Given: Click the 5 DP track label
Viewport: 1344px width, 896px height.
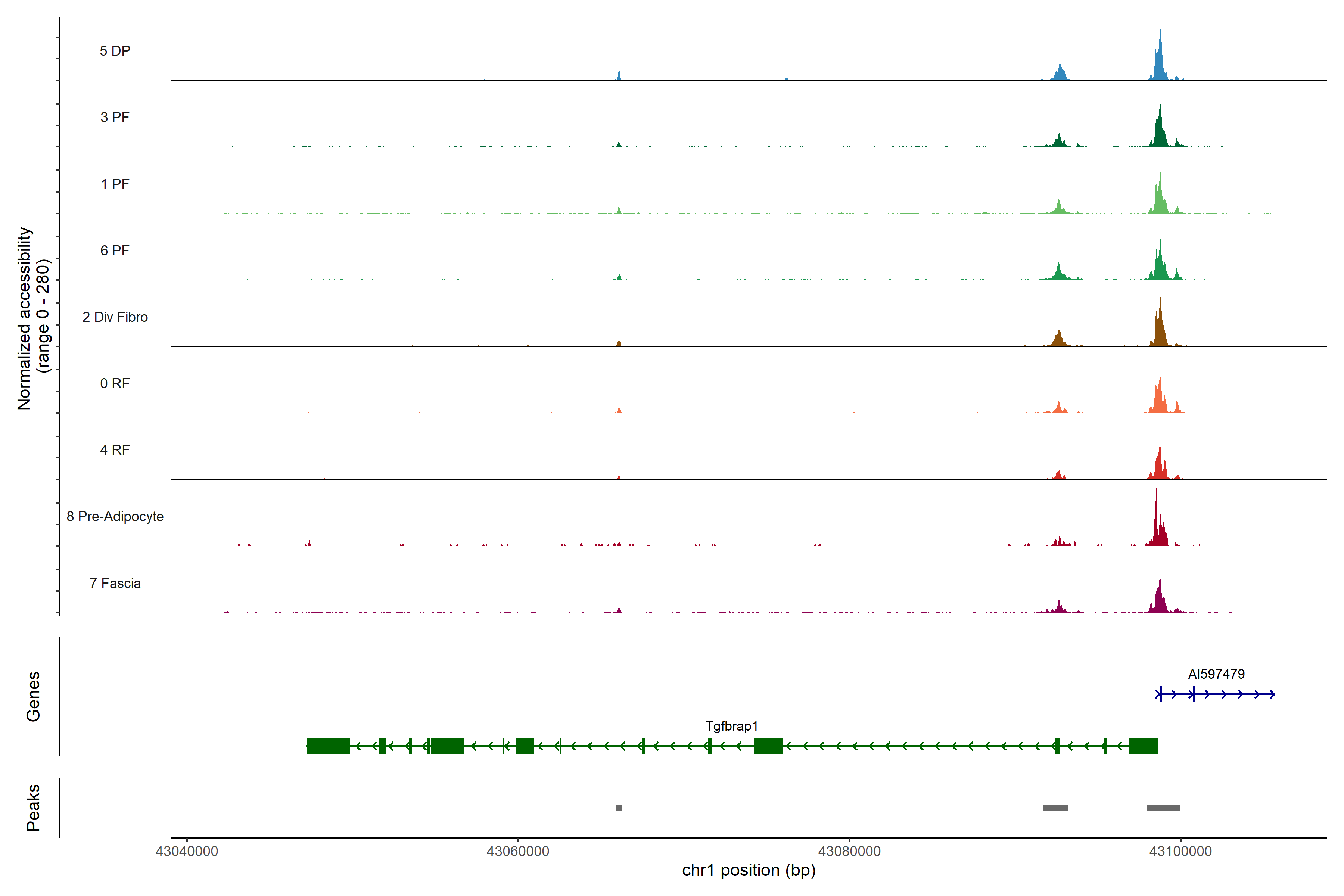Looking at the screenshot, I should point(115,51).
